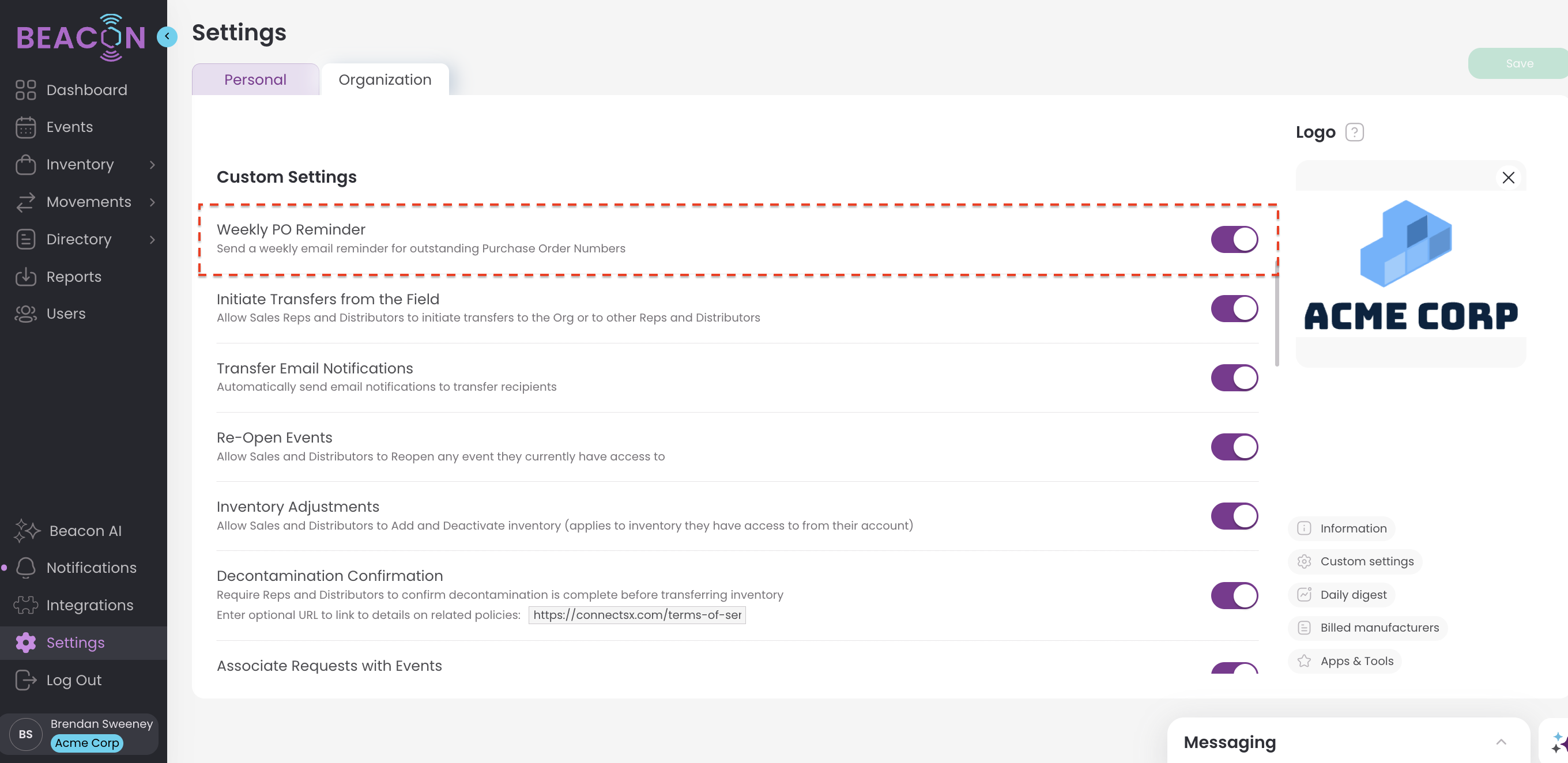Screen dimensions: 1568x763
Task: Open Notifications bell icon
Action: pos(25,568)
